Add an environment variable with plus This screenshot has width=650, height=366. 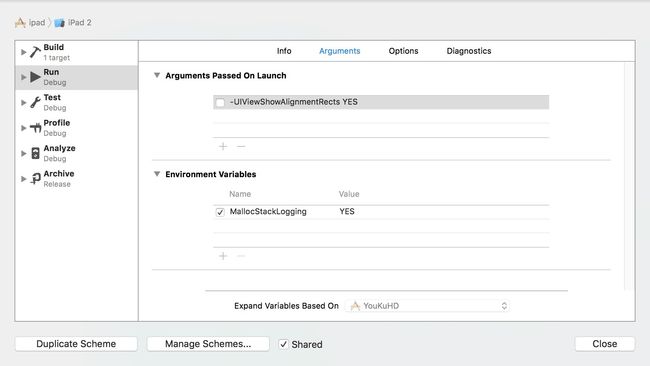223,256
